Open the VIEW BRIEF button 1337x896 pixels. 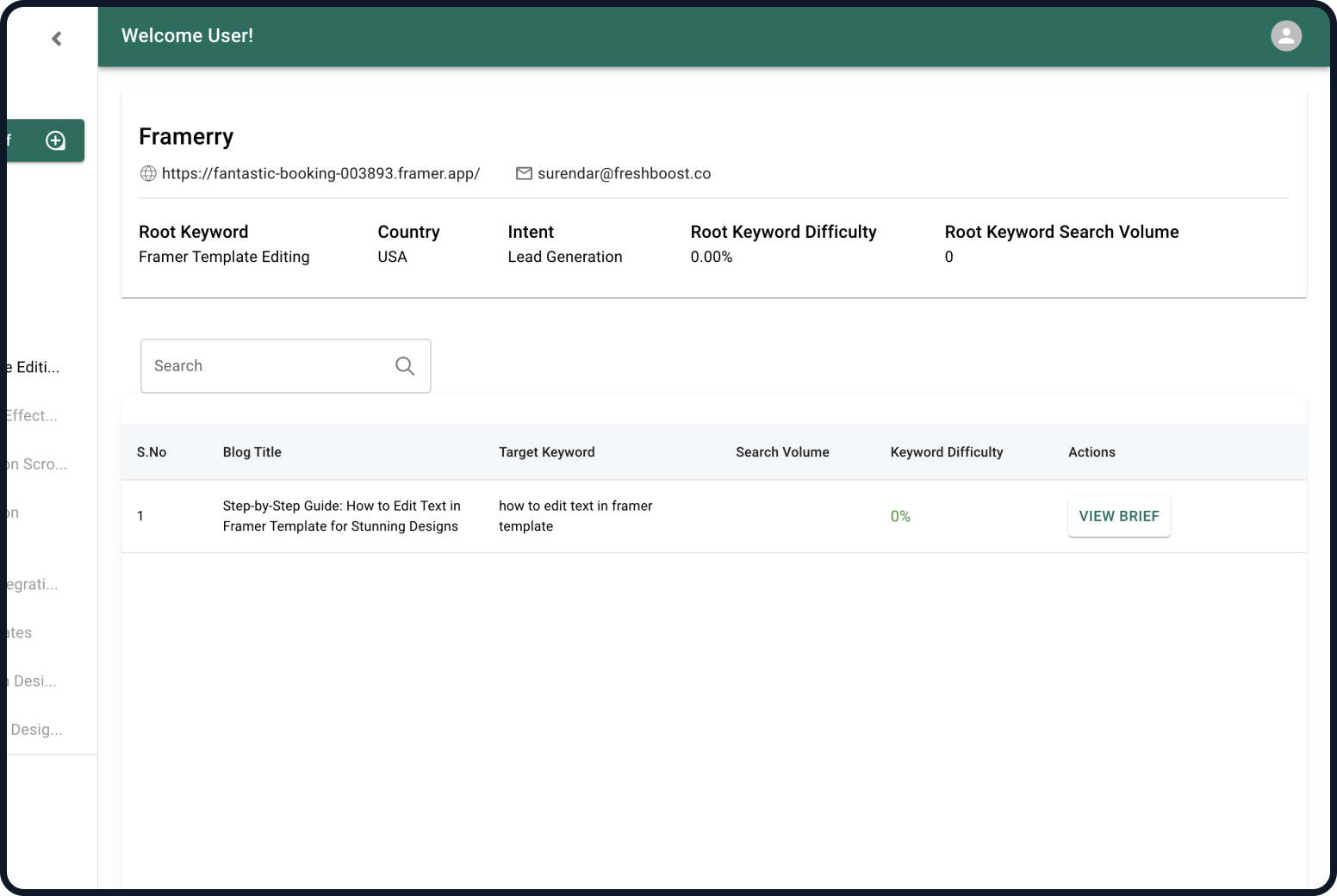point(1119,516)
